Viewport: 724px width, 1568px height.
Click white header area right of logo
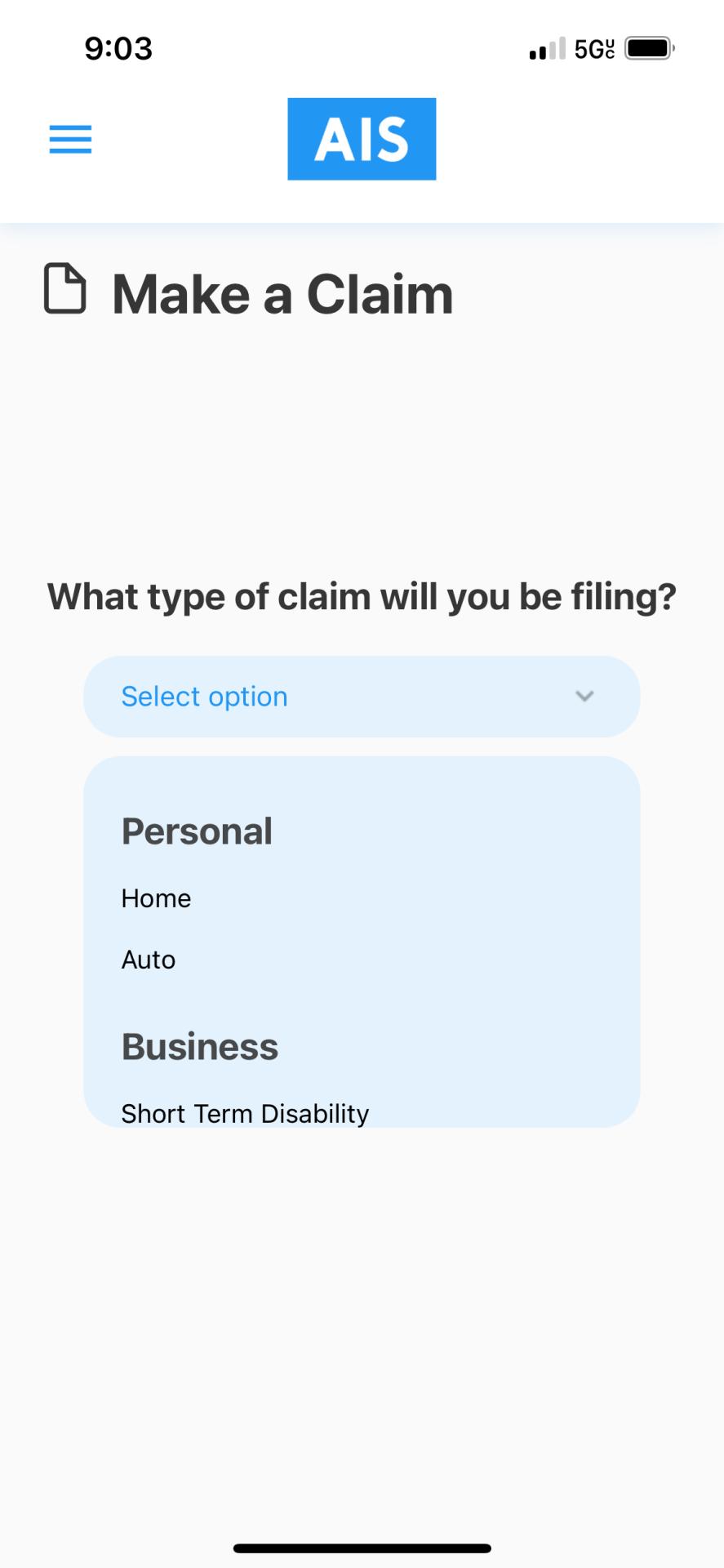tap(571, 139)
